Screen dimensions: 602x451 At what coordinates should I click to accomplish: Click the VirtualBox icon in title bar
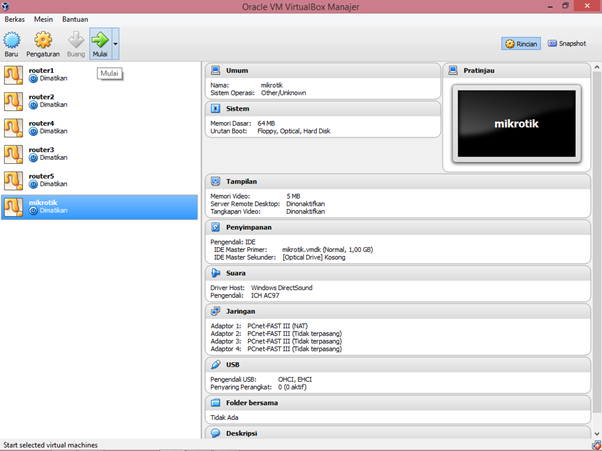[5, 6]
